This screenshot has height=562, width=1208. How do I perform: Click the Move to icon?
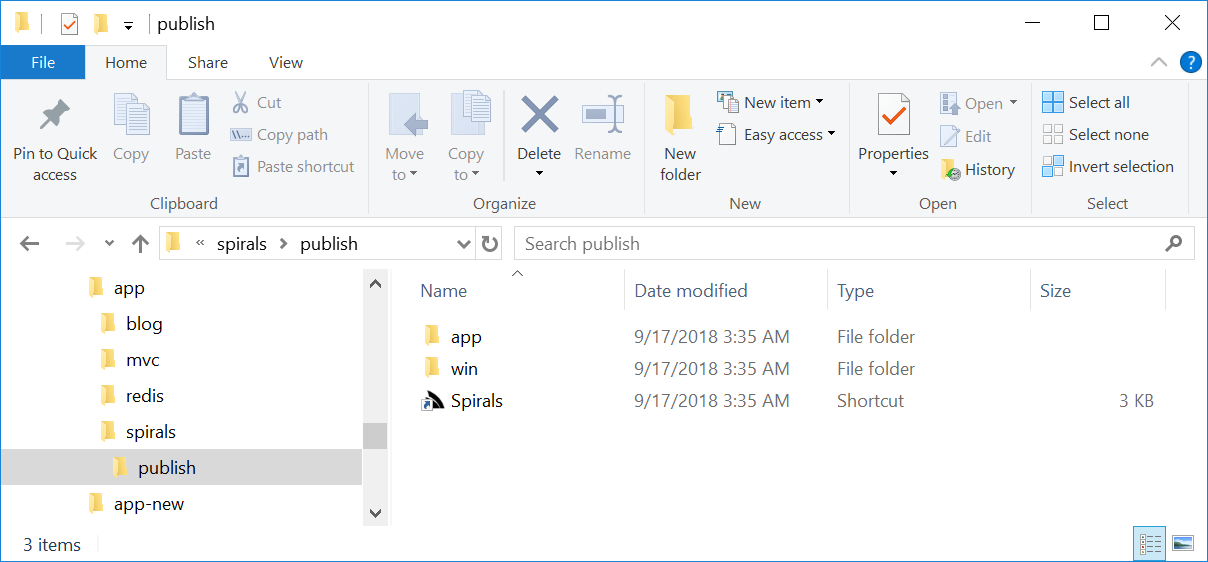(x=406, y=115)
